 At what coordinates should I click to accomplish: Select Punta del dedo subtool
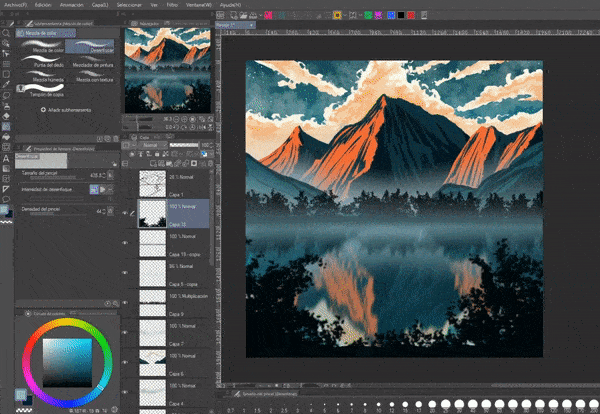click(42, 61)
